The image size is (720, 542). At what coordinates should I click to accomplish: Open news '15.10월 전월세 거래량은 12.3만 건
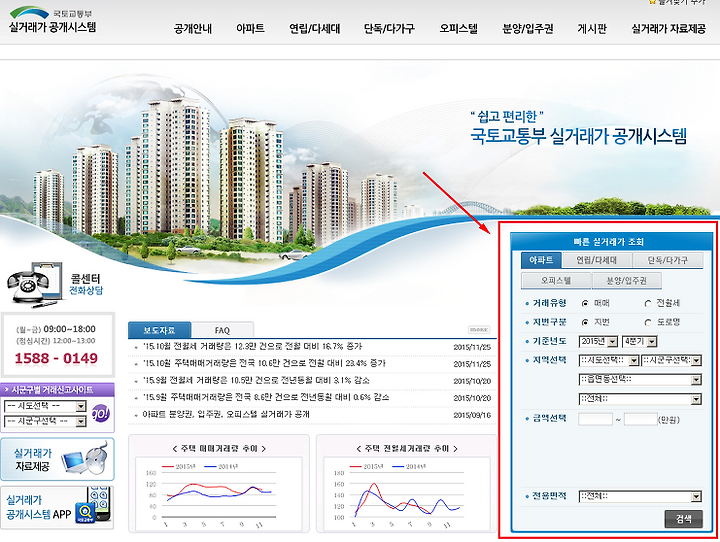pos(252,346)
